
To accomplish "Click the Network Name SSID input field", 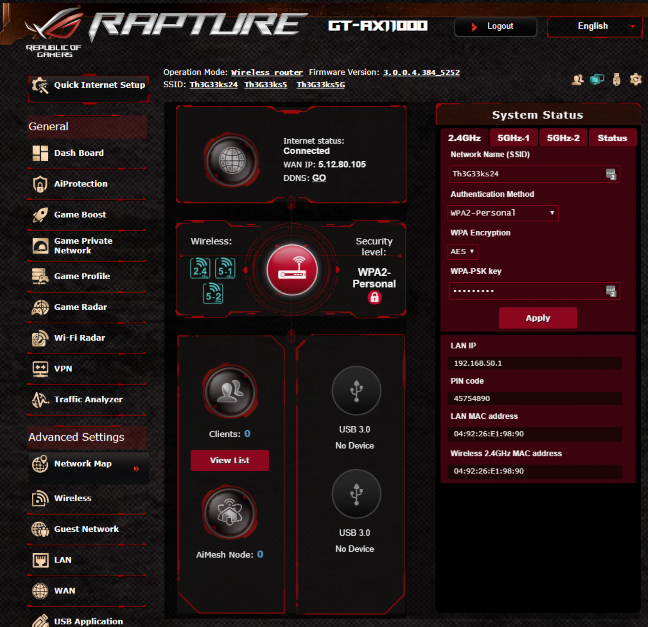I will tap(534, 174).
